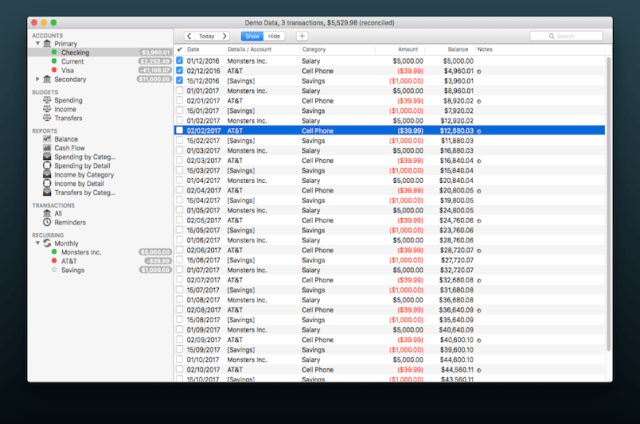Check reconciled box for 01/02/2017 Monsters Inc.
This screenshot has height=424, width=640.
(x=180, y=120)
